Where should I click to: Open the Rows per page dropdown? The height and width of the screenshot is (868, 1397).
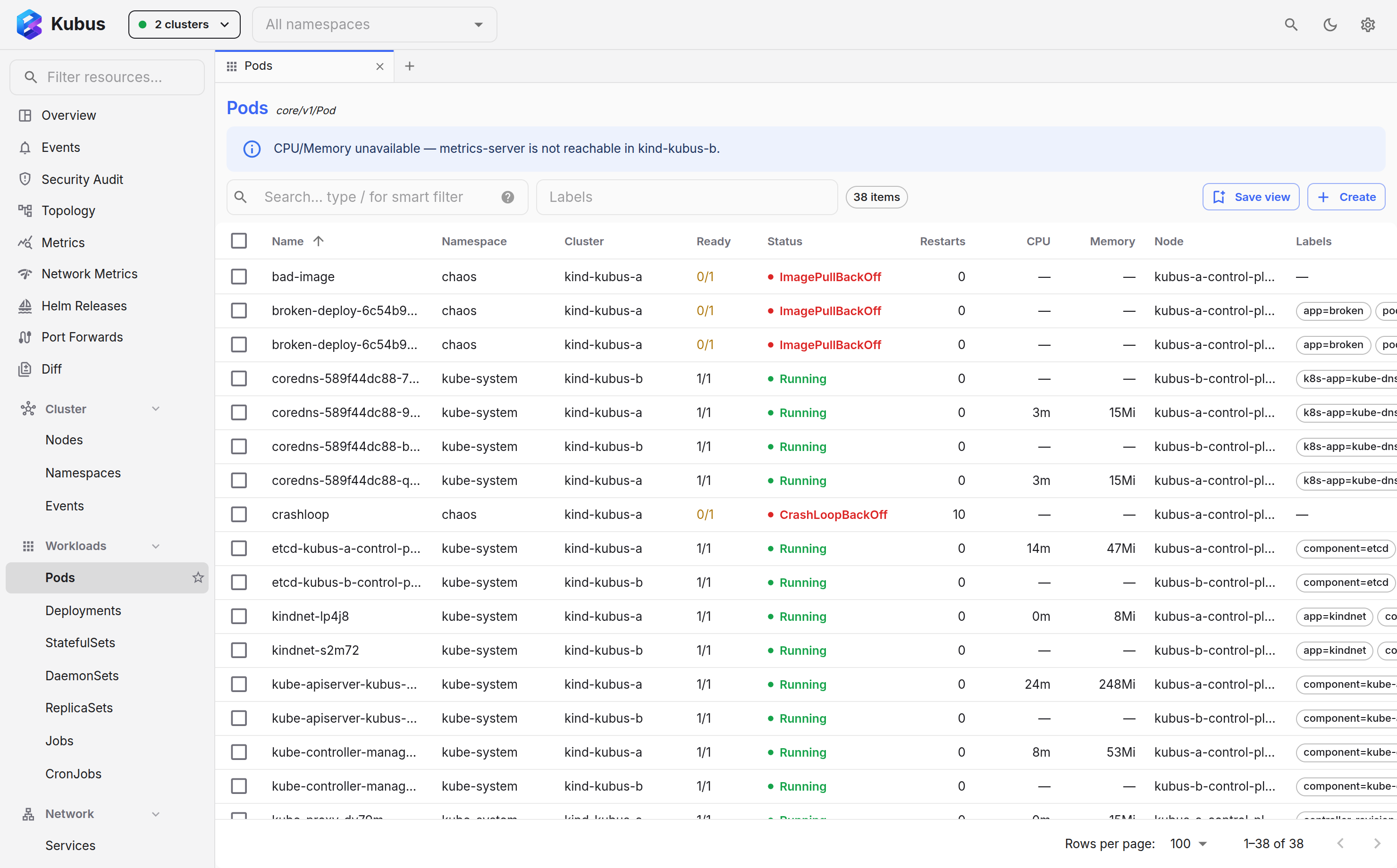(x=1188, y=843)
